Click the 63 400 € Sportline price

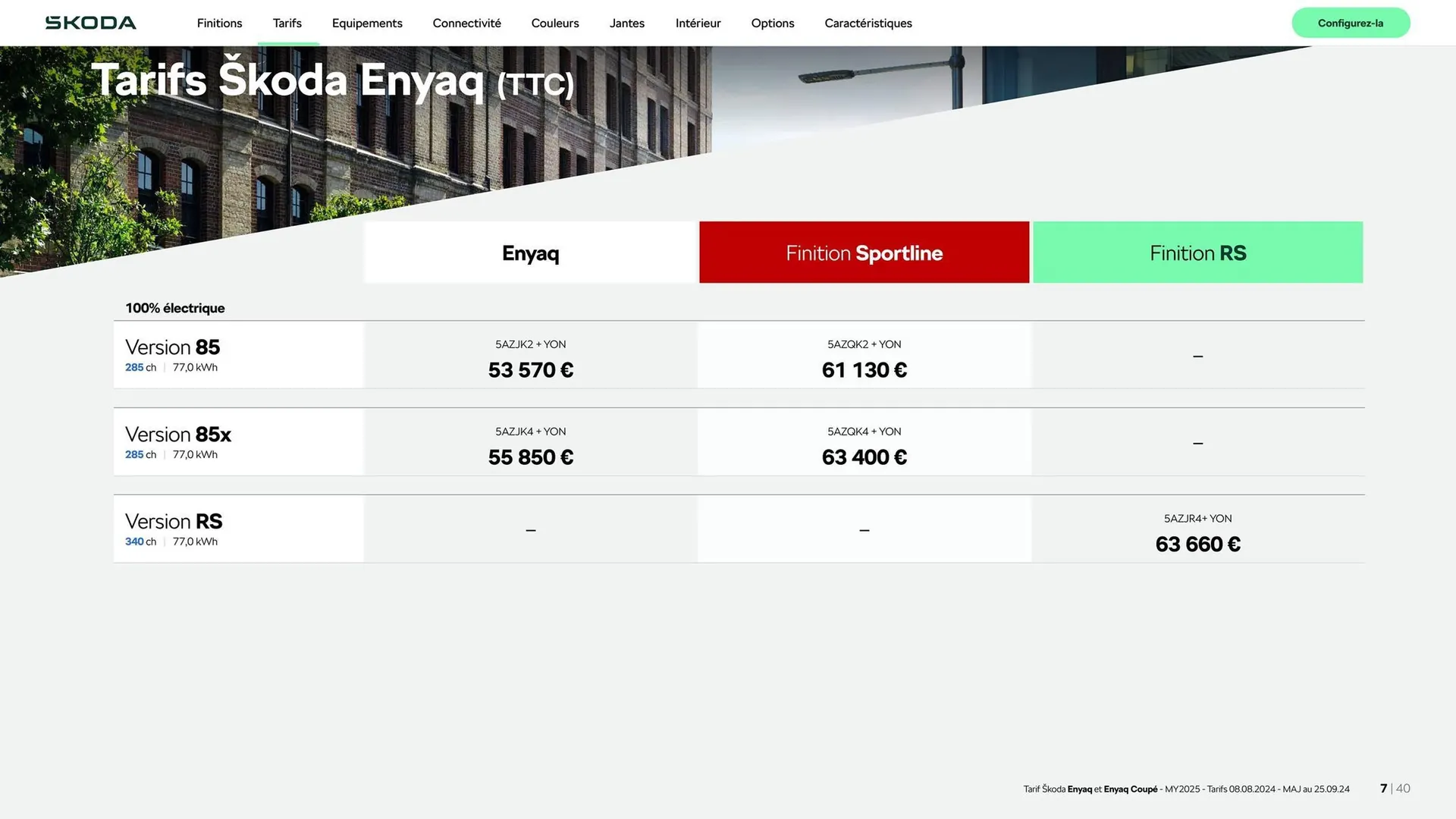point(864,457)
